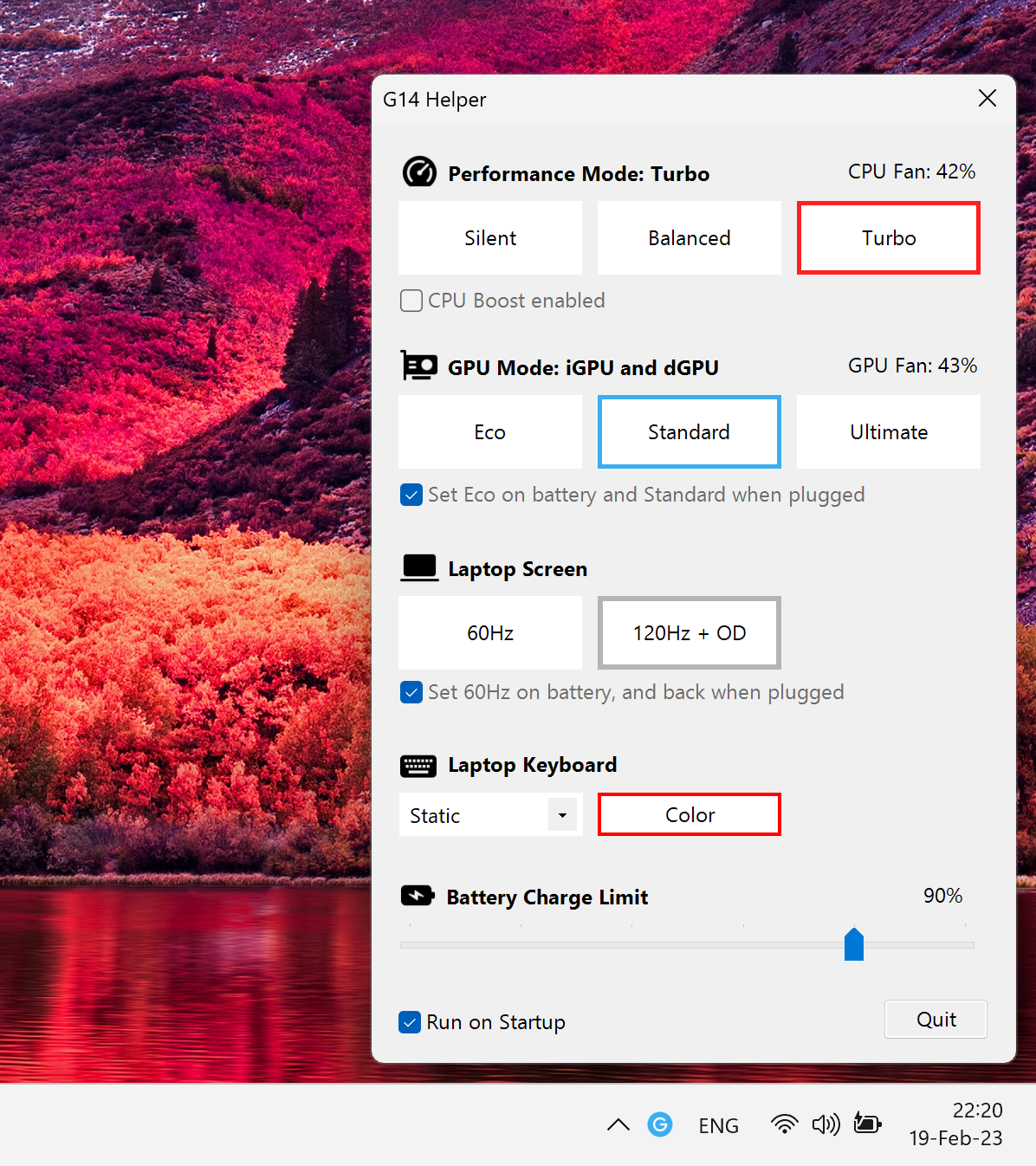Viewport: 1036px width, 1166px height.
Task: Select the Balanced performance mode
Action: [690, 238]
